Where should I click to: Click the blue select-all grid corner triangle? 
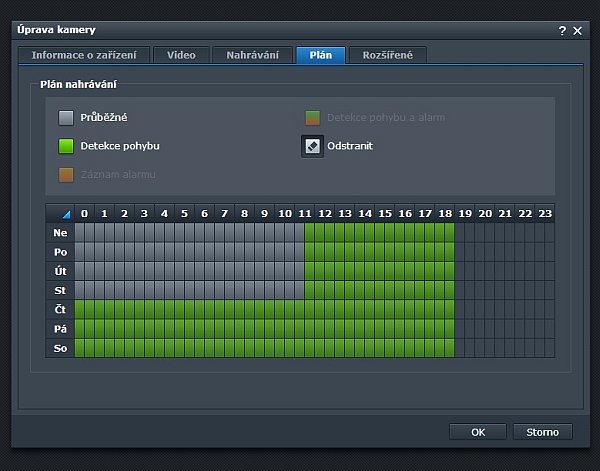66,214
